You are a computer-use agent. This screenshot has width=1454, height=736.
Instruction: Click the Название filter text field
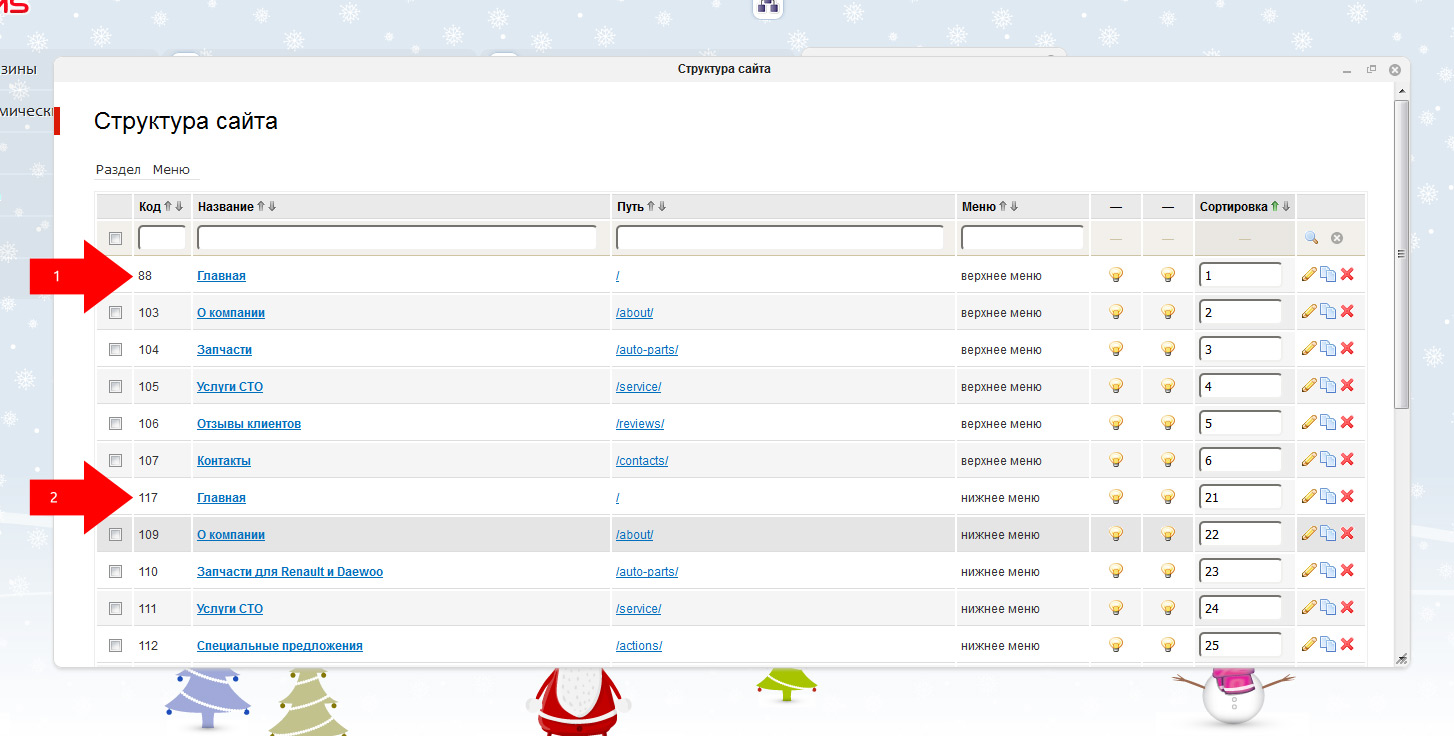pyautogui.click(x=397, y=238)
